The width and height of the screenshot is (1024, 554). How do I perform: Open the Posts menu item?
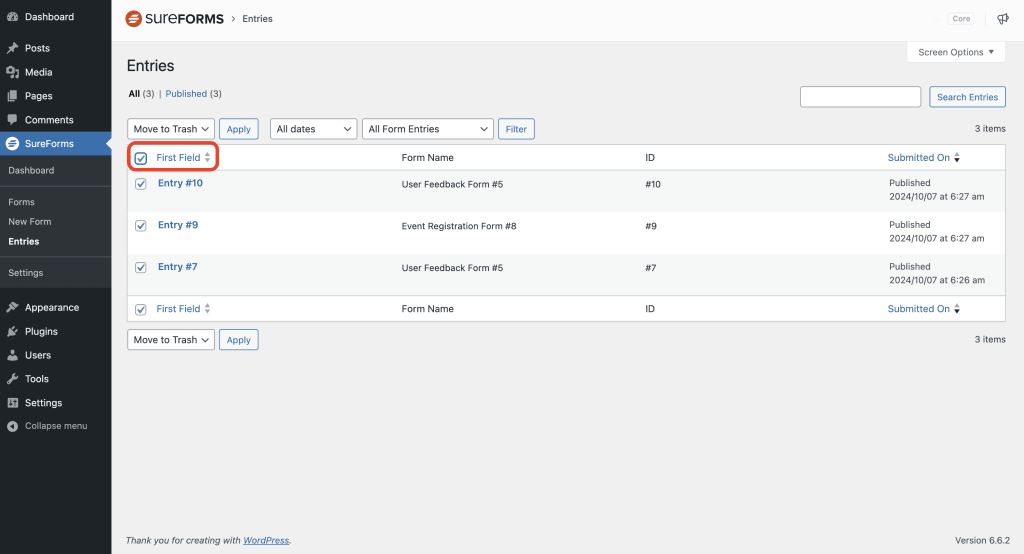pos(37,48)
